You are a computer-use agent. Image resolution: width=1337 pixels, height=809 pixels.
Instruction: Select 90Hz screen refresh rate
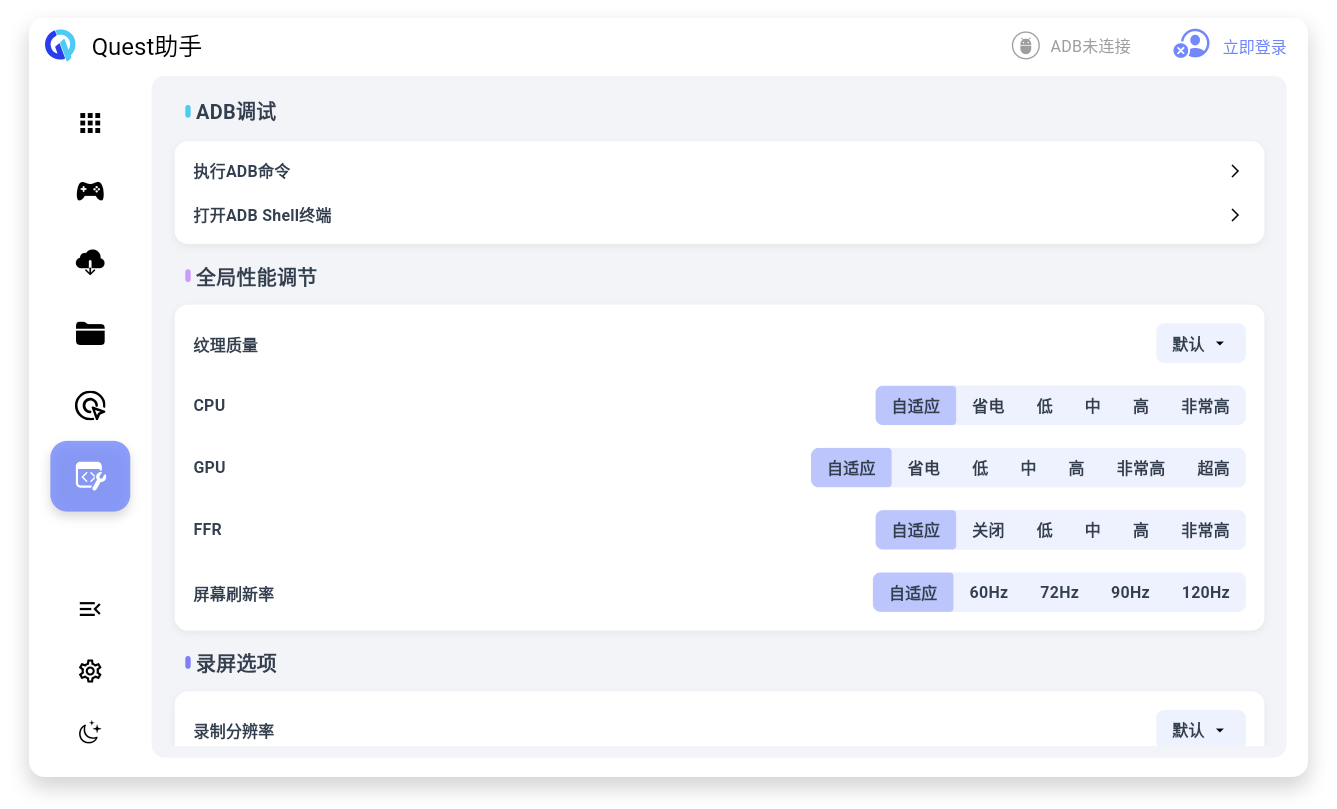point(1130,592)
